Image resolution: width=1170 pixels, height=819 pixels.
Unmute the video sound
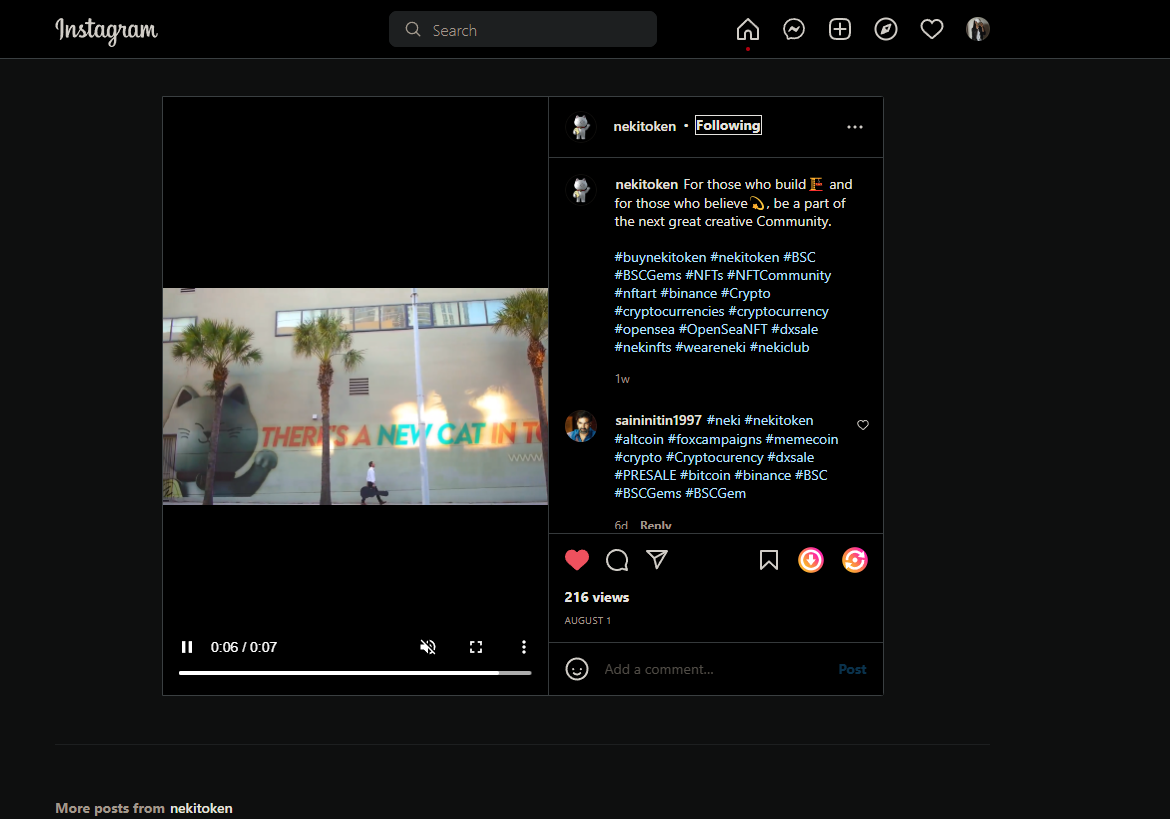pyautogui.click(x=428, y=647)
